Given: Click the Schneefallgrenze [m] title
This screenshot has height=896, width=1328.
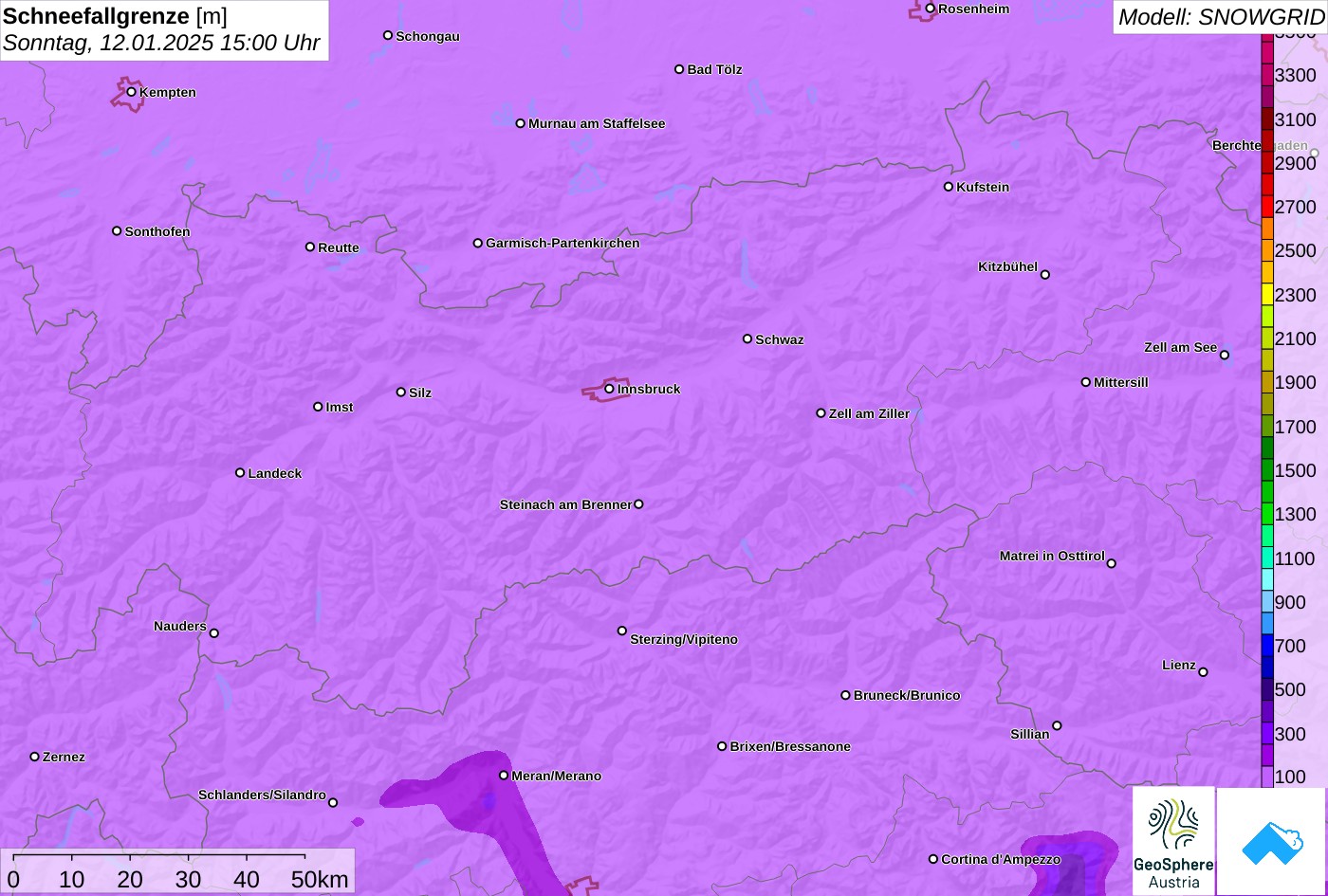Looking at the screenshot, I should pyautogui.click(x=115, y=16).
